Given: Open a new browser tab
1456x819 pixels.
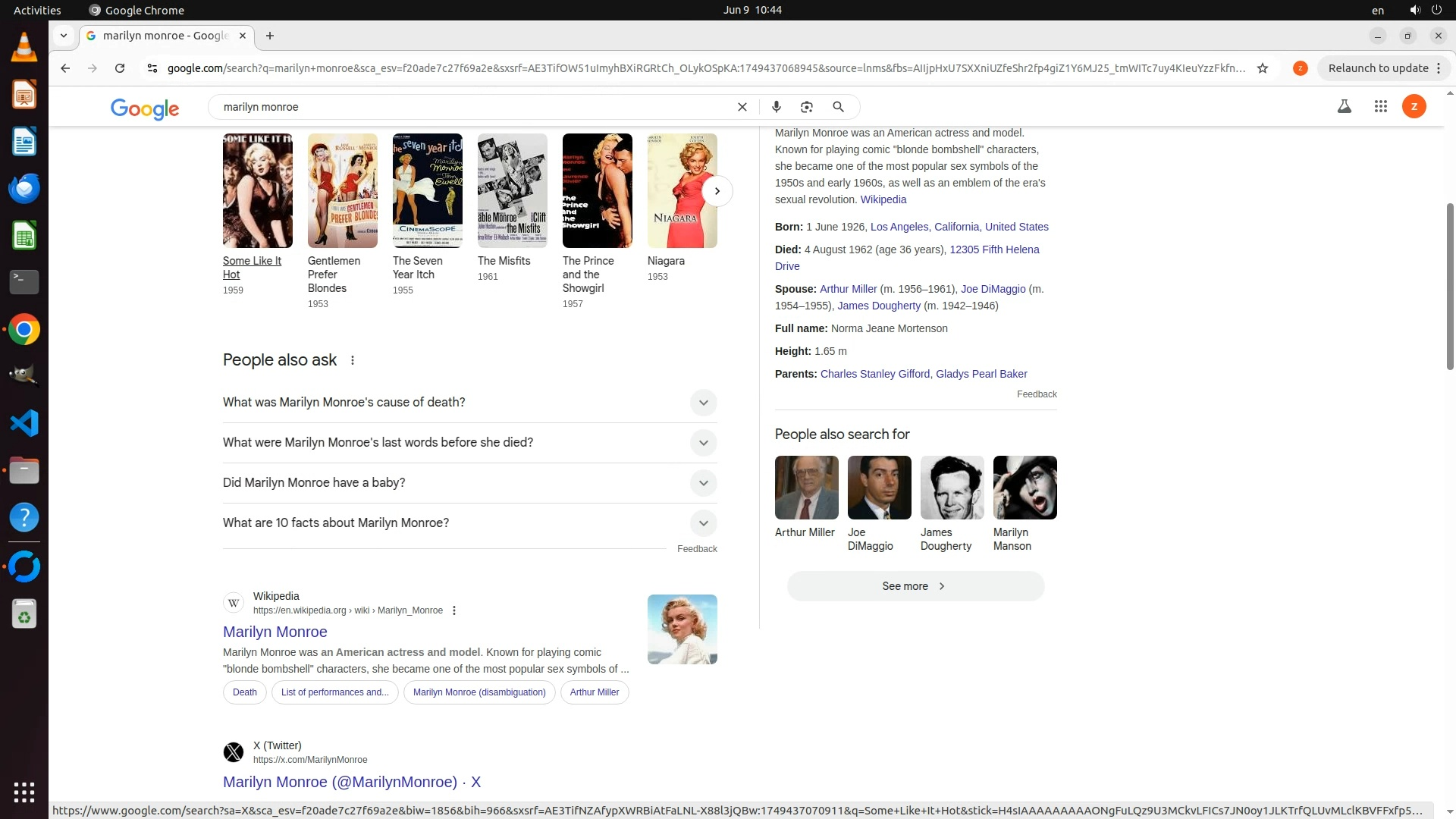Looking at the screenshot, I should coord(270,36).
